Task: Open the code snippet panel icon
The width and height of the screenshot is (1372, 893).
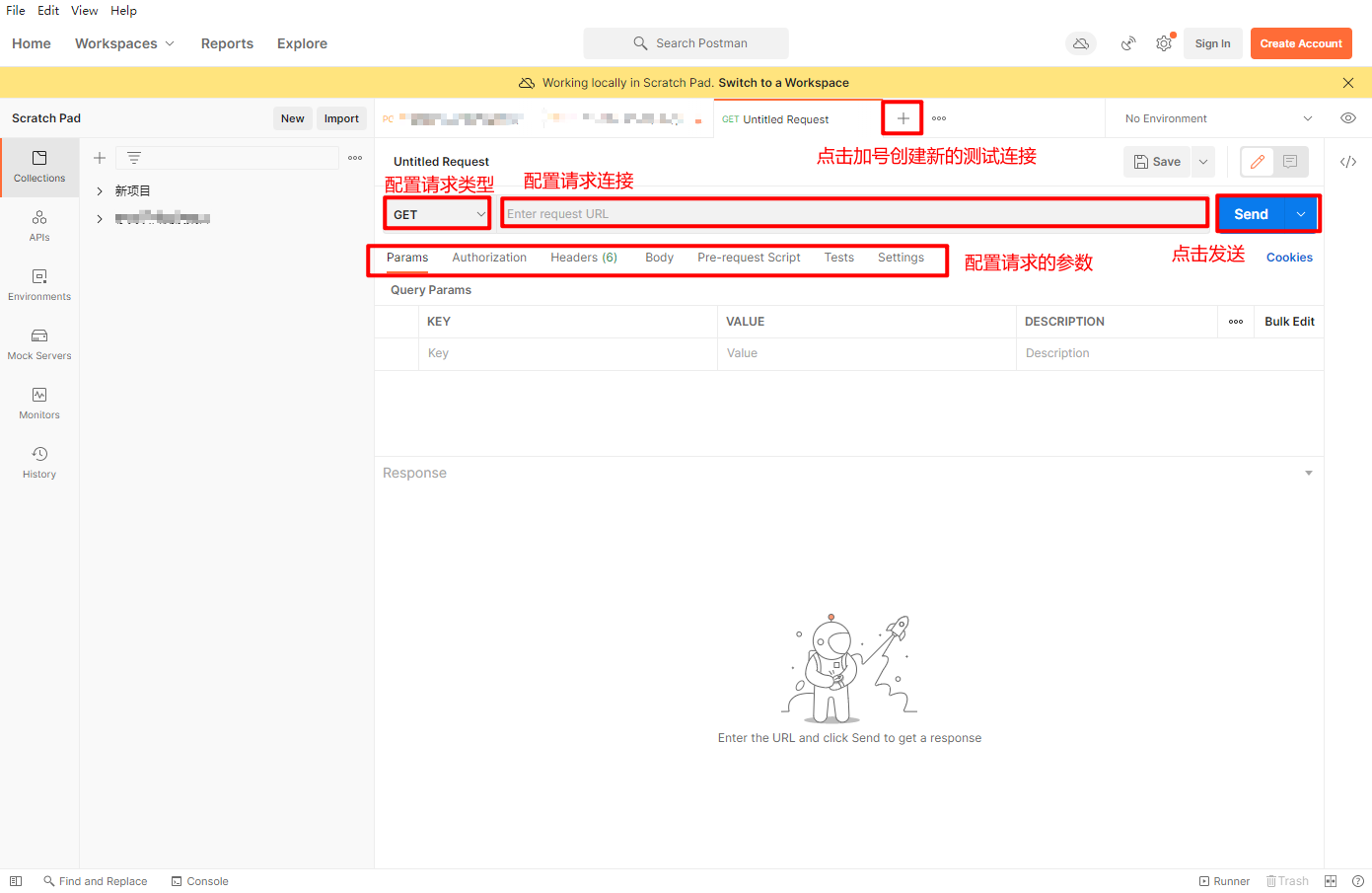Action: point(1348,162)
